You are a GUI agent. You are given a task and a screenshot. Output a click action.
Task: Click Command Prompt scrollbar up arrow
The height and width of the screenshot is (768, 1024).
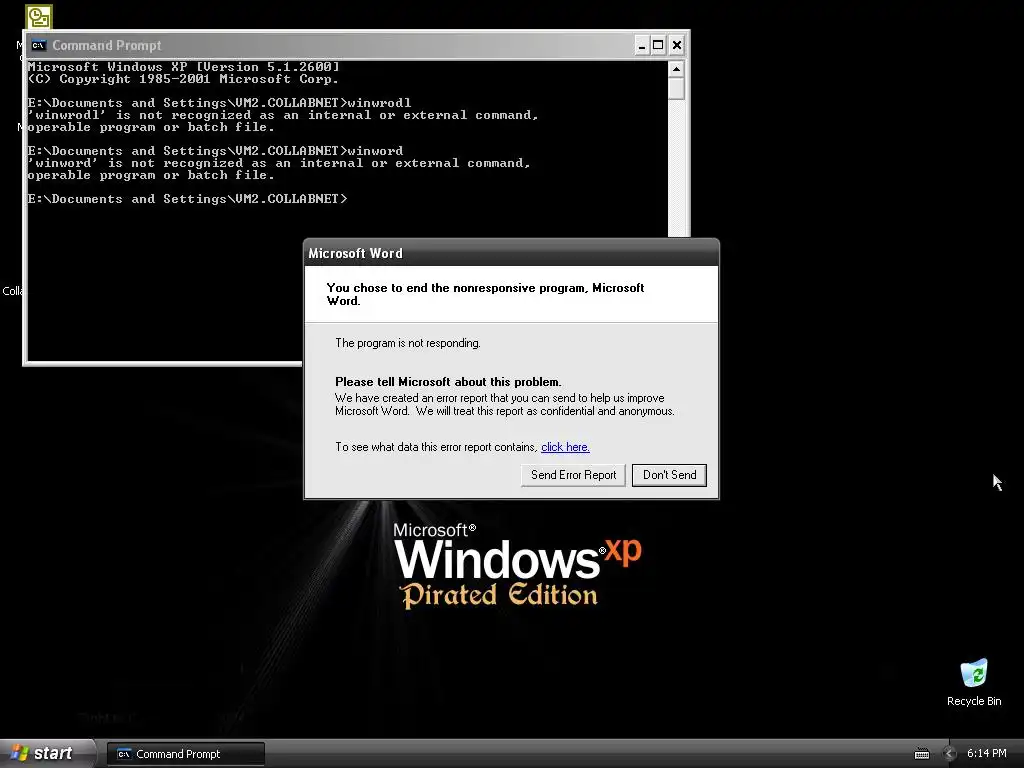[x=677, y=69]
